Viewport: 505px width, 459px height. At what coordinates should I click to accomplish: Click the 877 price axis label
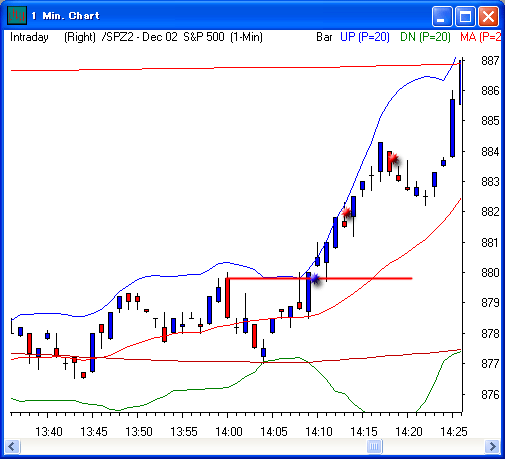click(490, 363)
